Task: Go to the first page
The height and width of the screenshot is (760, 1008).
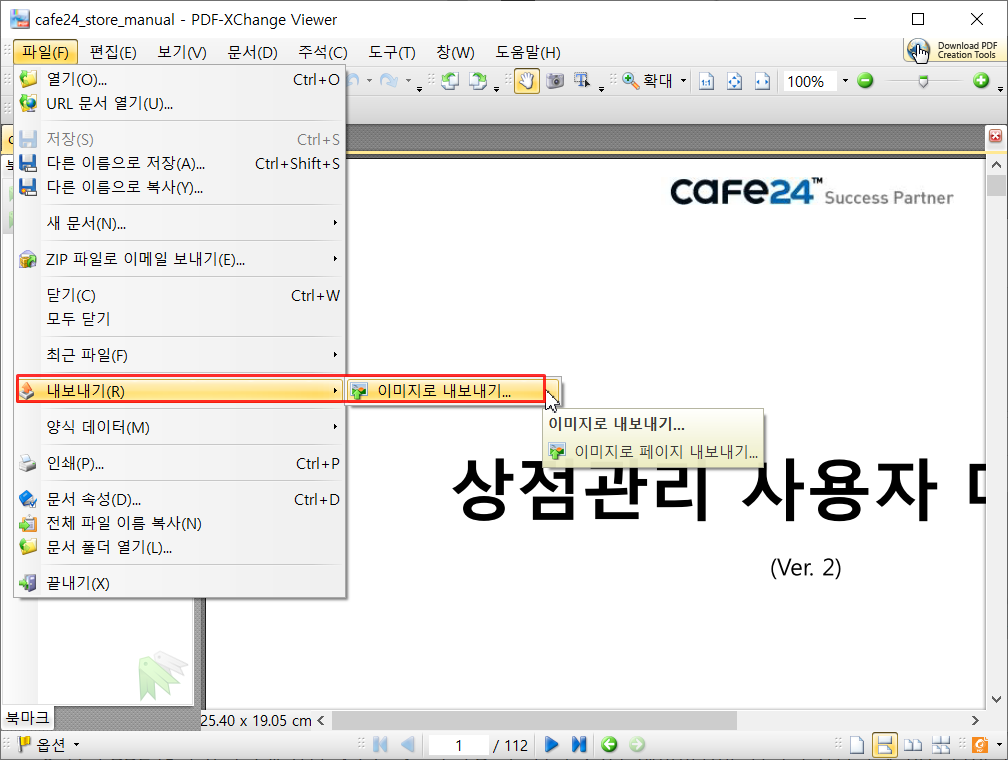Action: [x=380, y=745]
